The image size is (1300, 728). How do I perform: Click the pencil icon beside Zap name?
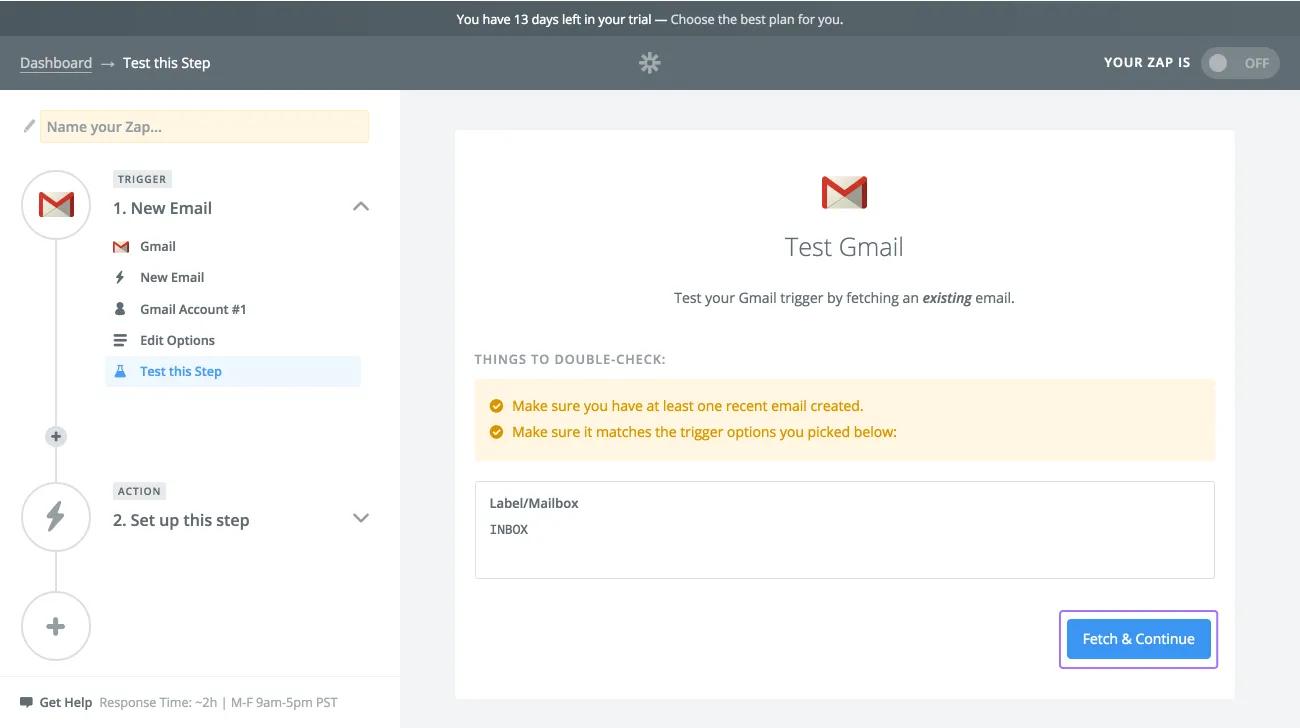tap(29, 127)
